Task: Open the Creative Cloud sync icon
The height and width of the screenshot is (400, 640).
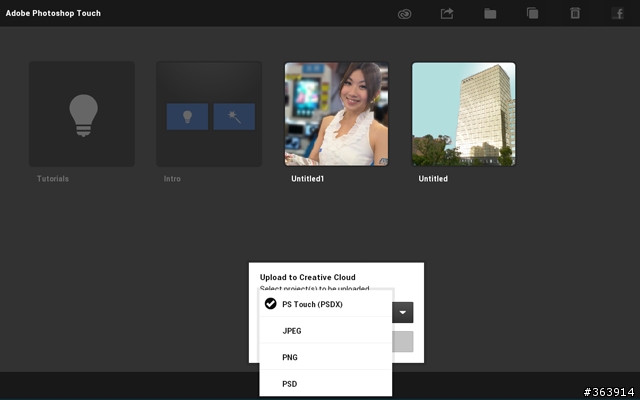Action: 404,14
